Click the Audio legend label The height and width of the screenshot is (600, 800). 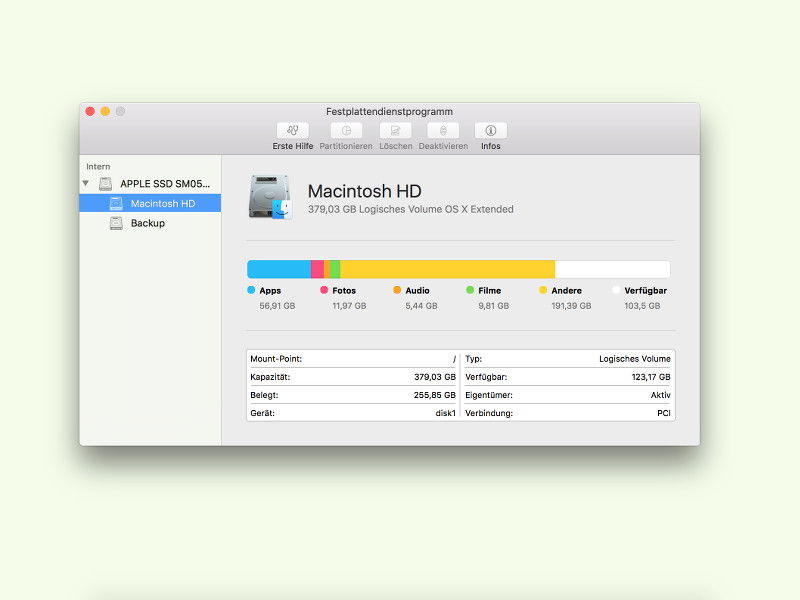(x=417, y=290)
